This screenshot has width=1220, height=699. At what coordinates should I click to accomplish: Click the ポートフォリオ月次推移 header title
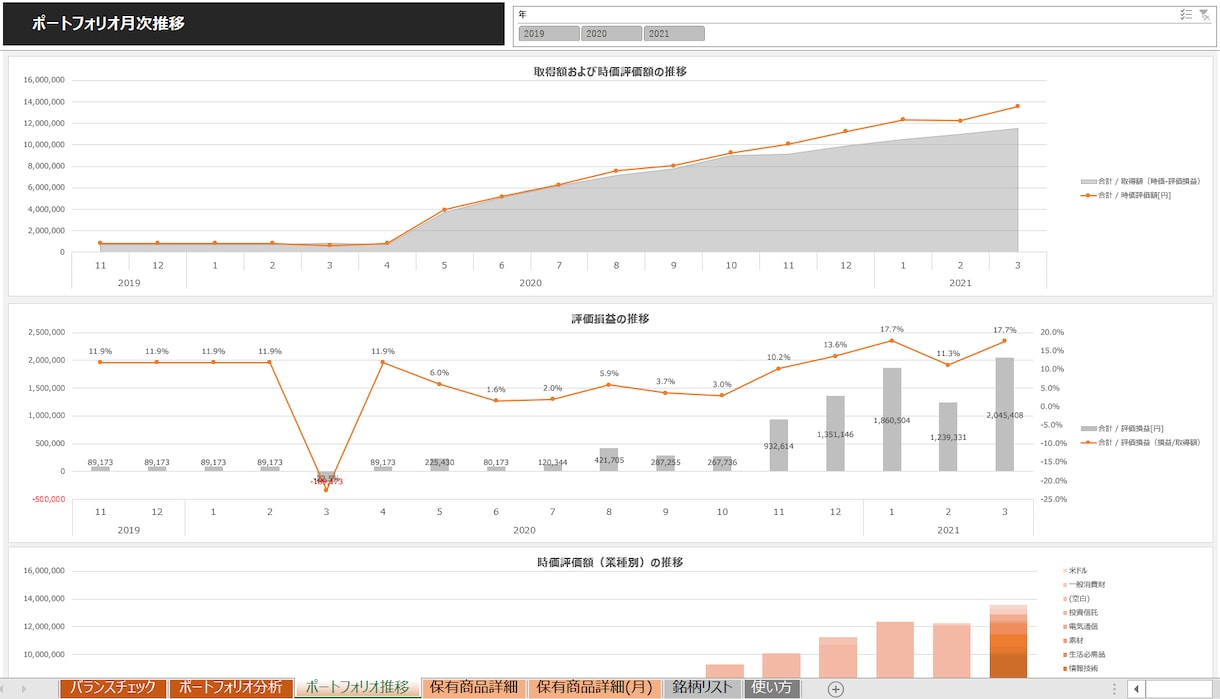tap(108, 24)
